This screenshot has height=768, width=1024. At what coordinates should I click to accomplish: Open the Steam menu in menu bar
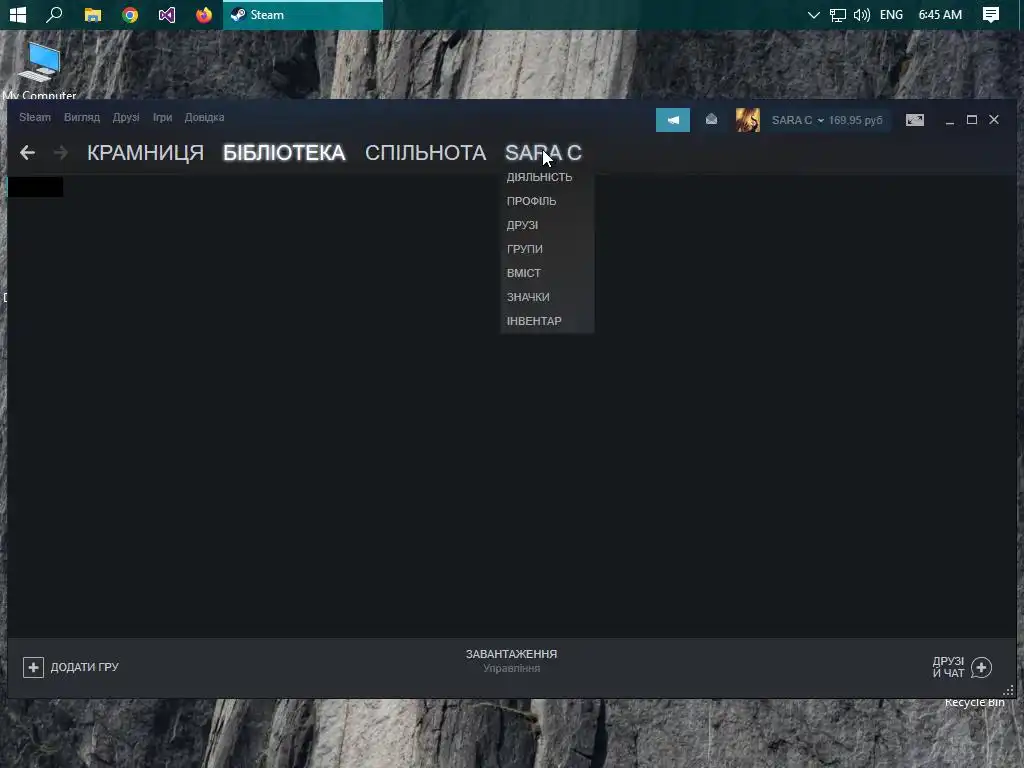click(35, 118)
